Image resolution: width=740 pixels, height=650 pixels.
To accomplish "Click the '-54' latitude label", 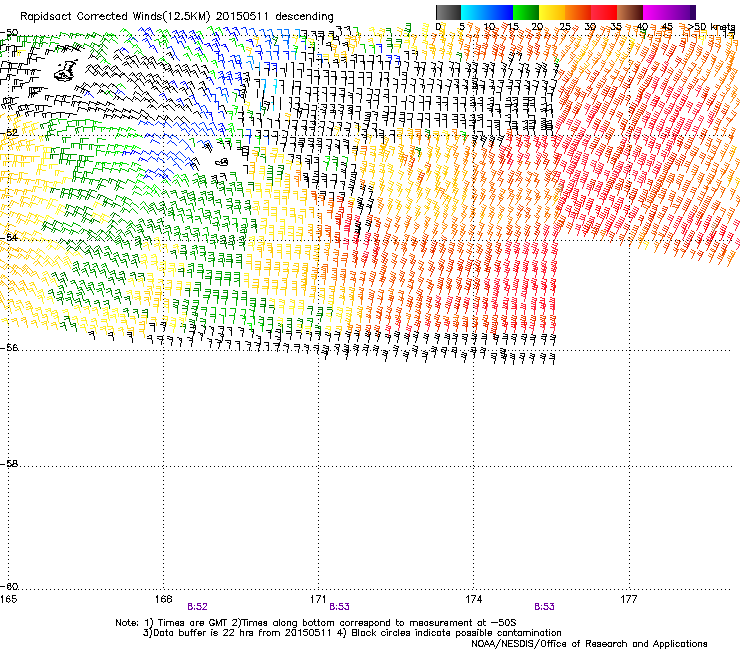I will (9, 237).
